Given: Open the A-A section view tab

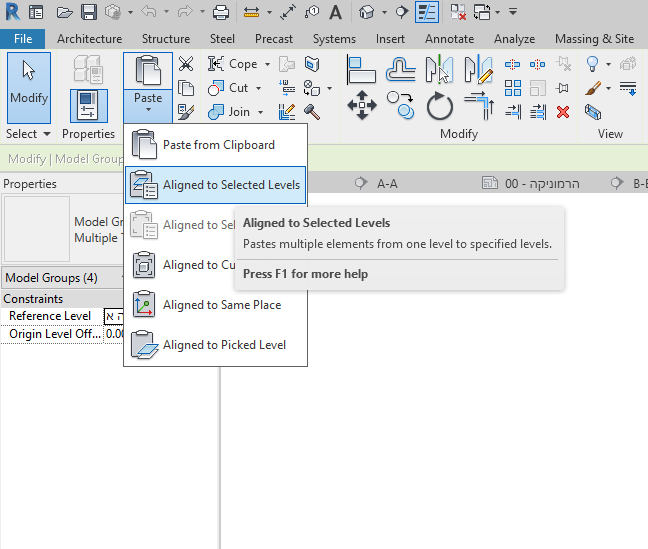Looking at the screenshot, I should click(377, 183).
